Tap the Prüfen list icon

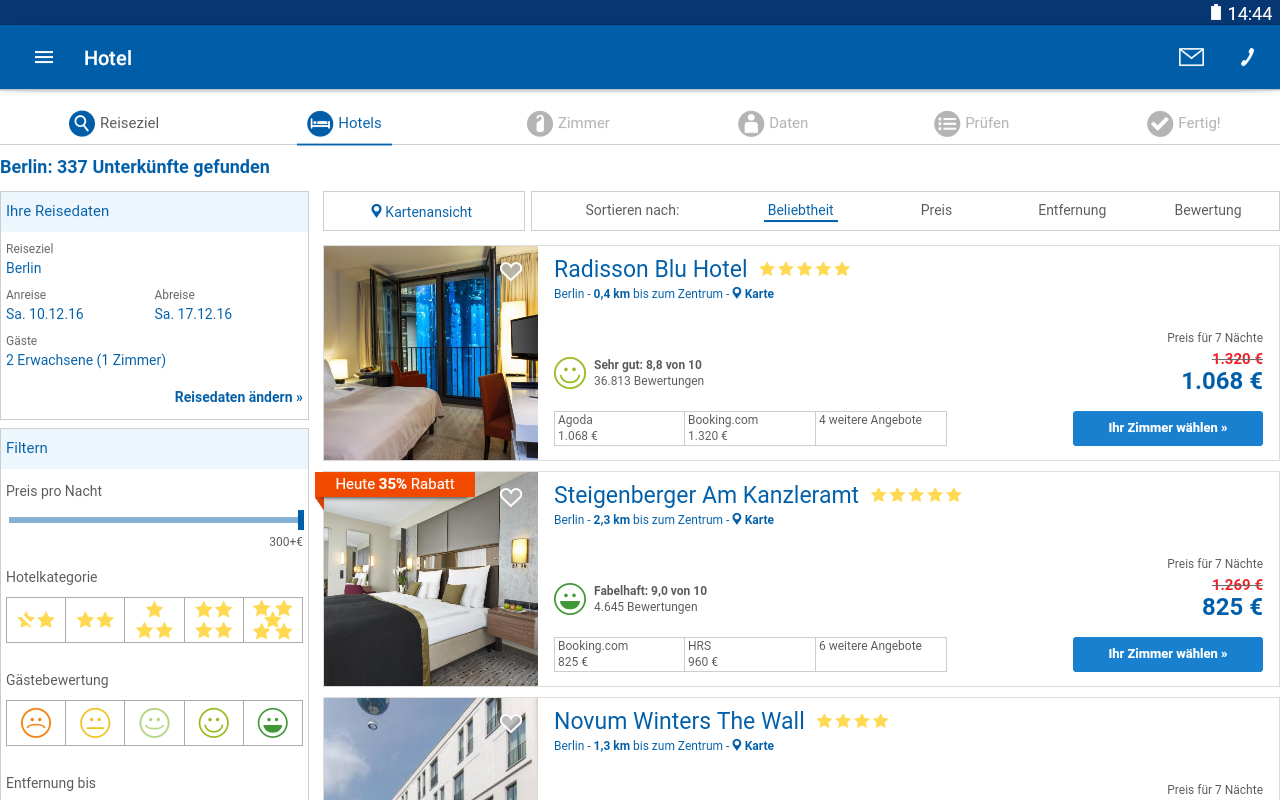947,123
